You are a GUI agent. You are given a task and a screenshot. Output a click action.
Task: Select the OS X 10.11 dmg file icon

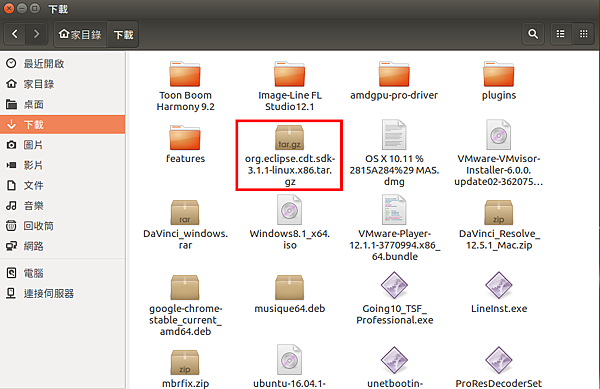394,135
